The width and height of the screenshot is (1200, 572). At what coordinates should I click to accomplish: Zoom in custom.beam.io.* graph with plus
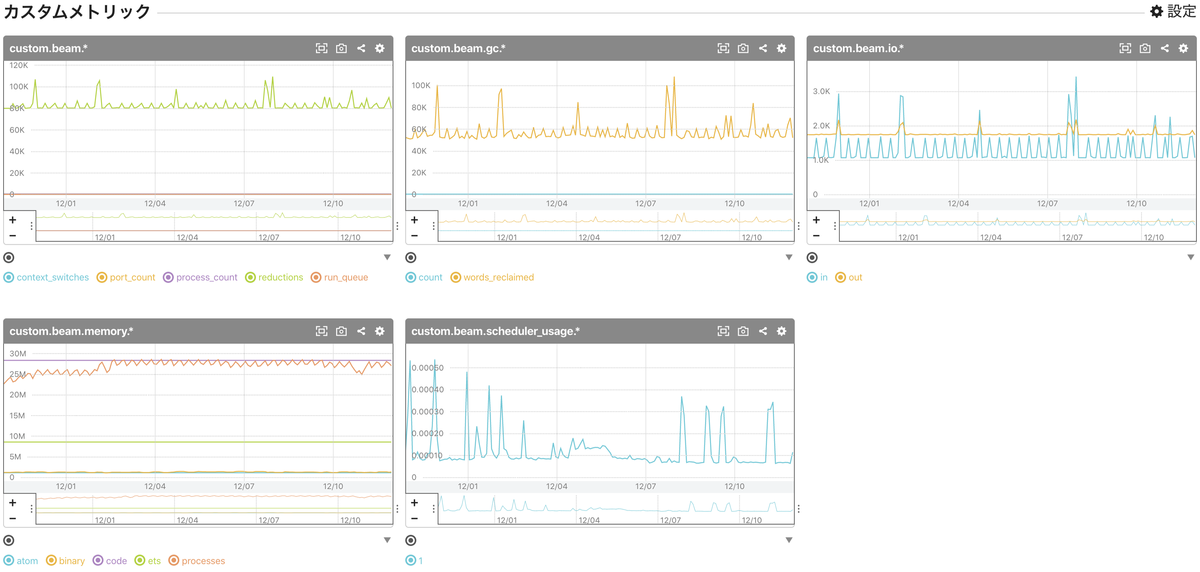(x=816, y=219)
